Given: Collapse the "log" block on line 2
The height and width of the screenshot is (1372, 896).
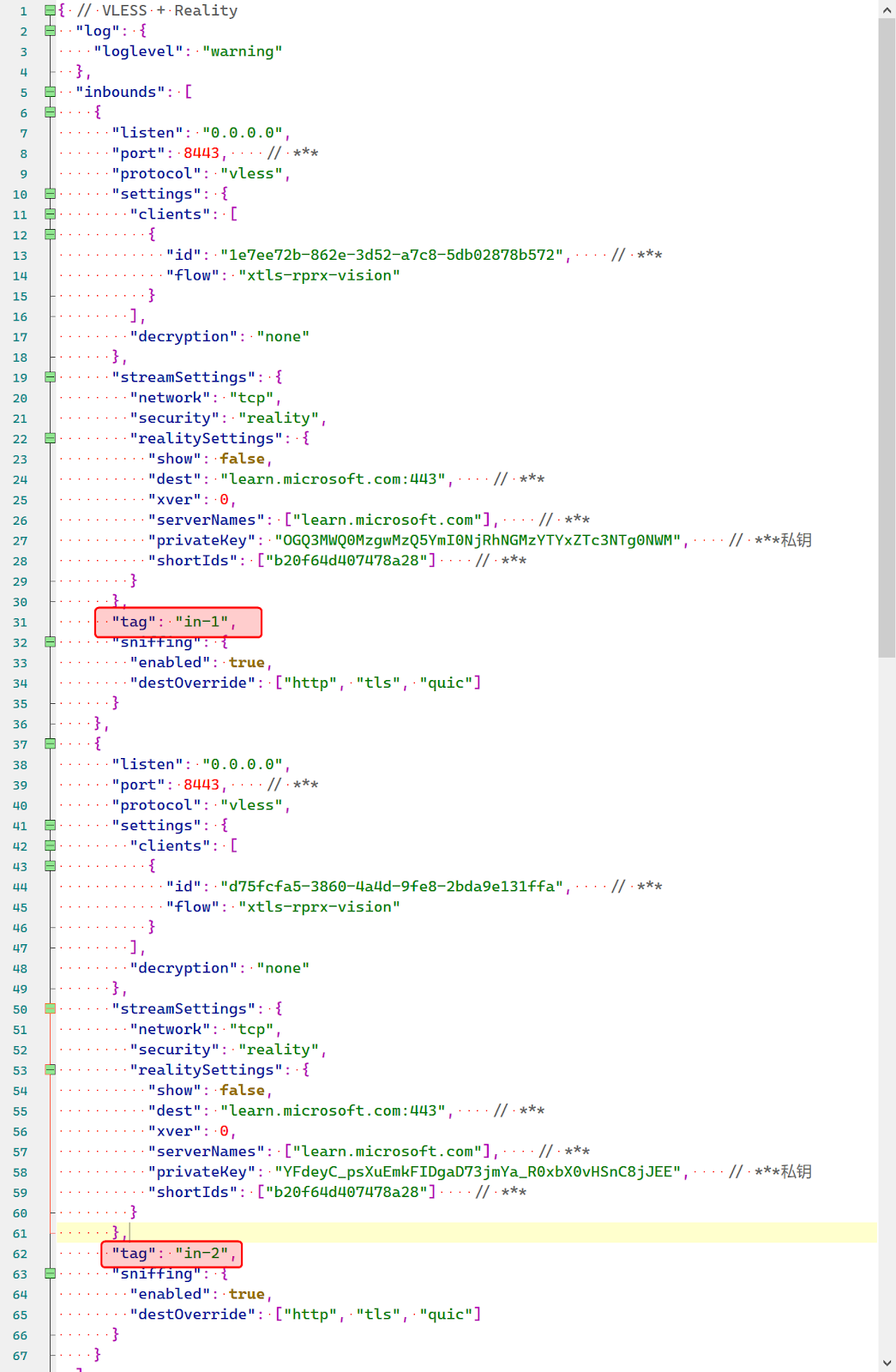Looking at the screenshot, I should (x=50, y=31).
